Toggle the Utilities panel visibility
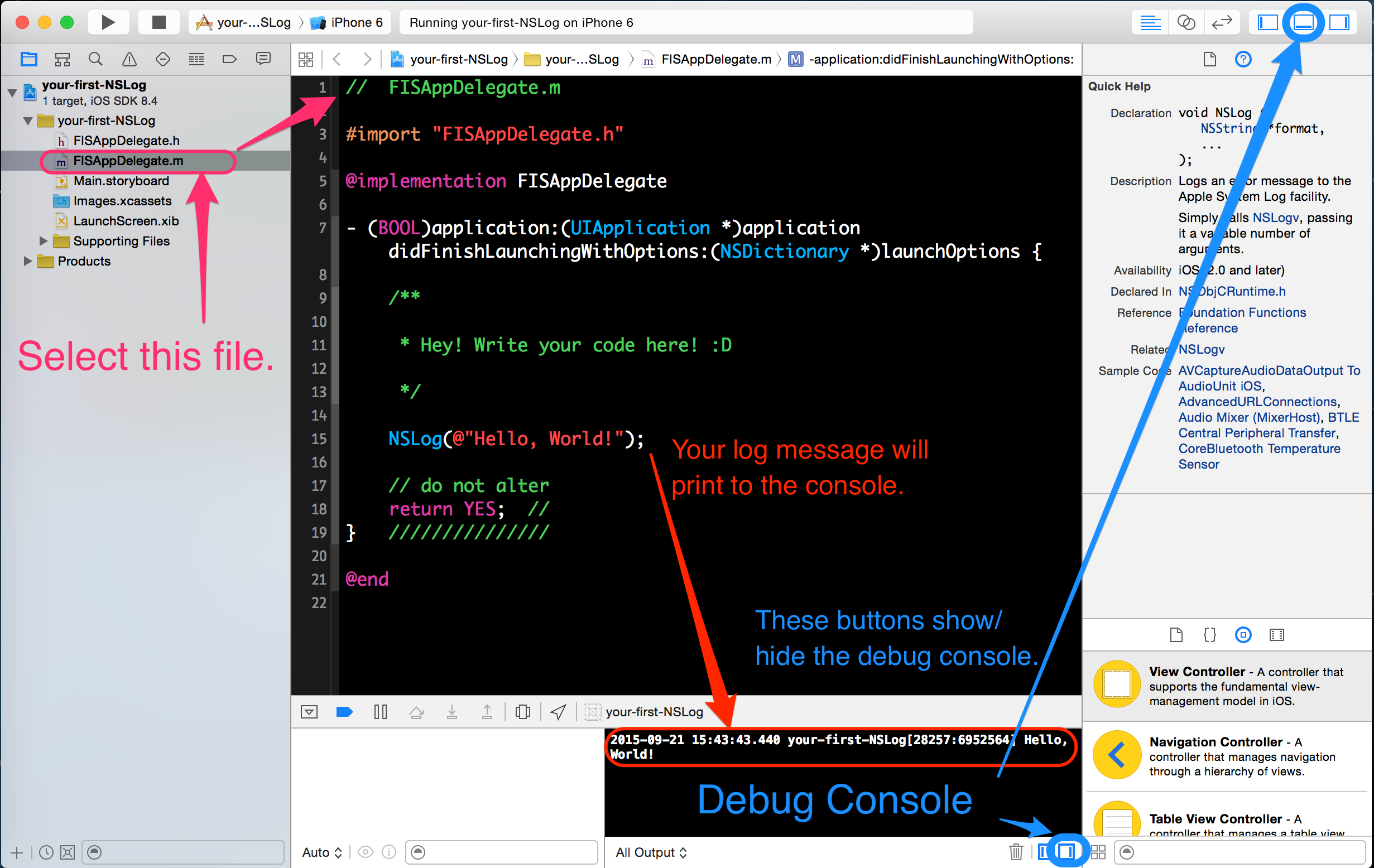1374x868 pixels. point(1339,22)
